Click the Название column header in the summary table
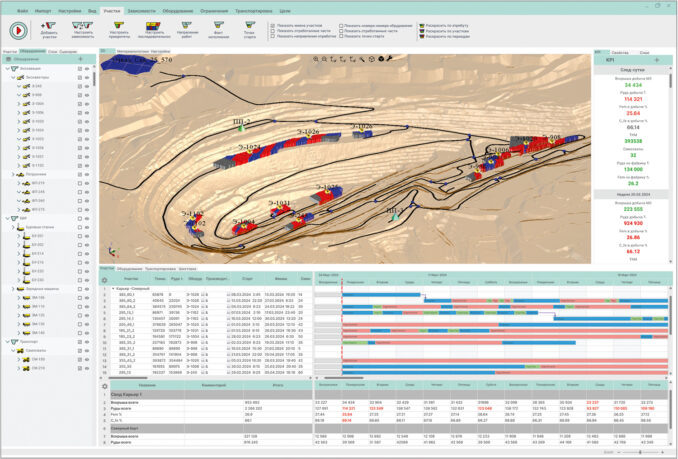 [147, 386]
